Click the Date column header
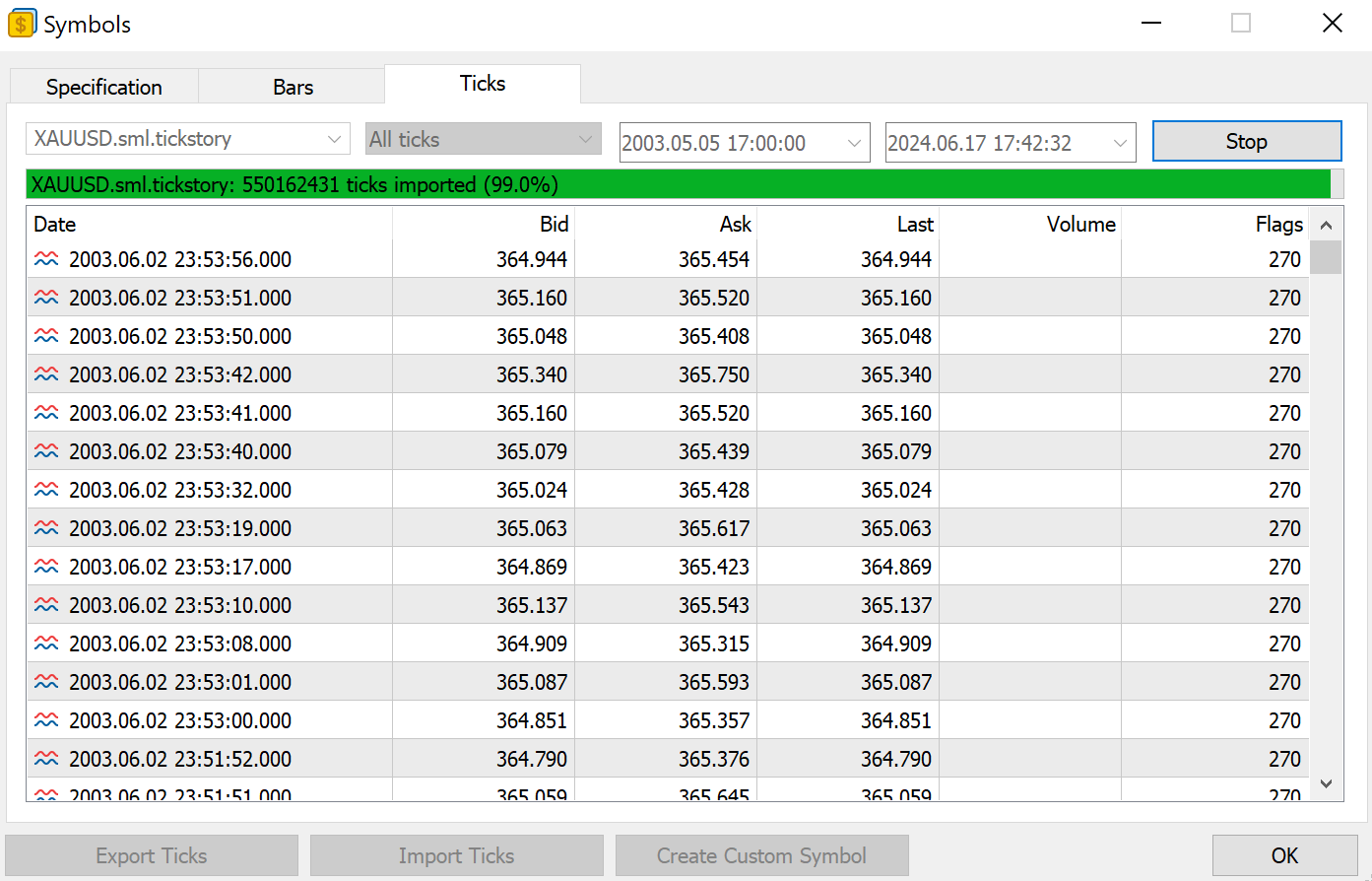The height and width of the screenshot is (881, 1372). pos(210,224)
